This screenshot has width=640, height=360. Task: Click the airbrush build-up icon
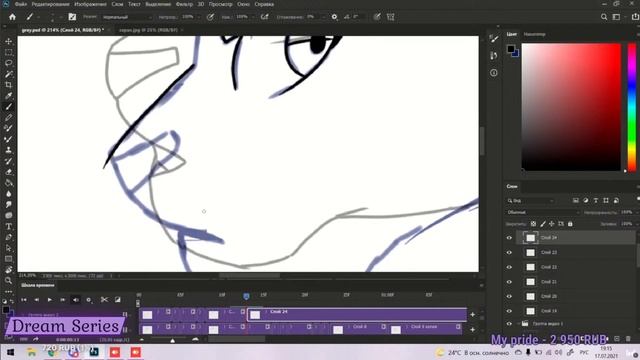click(x=265, y=17)
